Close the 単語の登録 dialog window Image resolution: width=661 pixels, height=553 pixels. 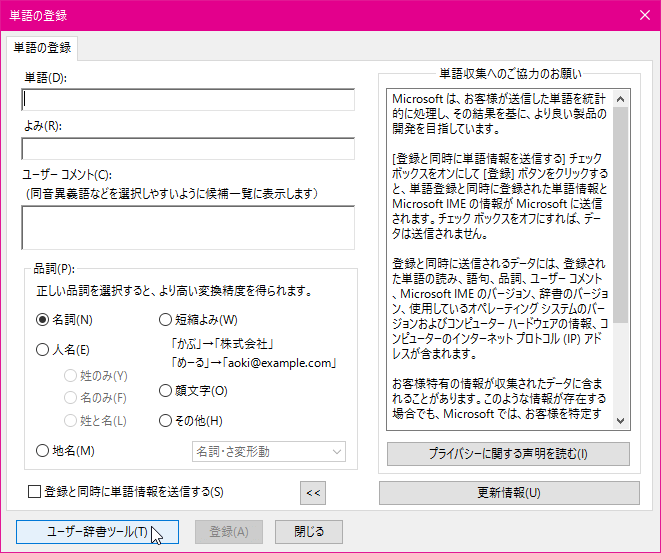pos(645,15)
